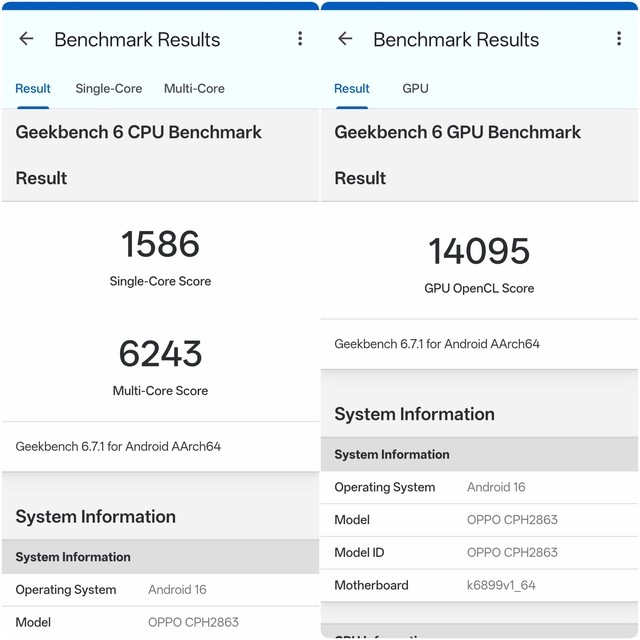This screenshot has height=640, width=640.
Task: Tap the back arrow in CPU results
Action: click(27, 39)
